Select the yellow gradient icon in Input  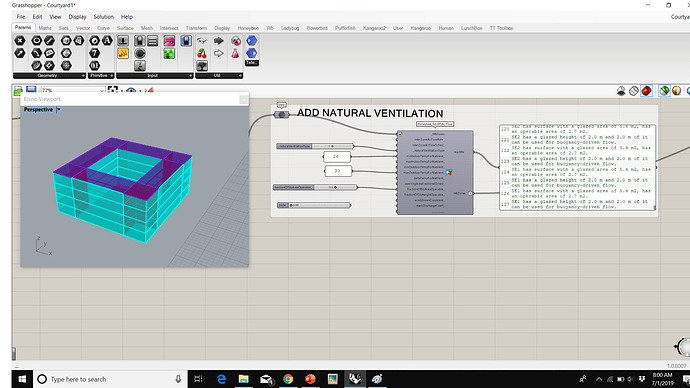(123, 53)
